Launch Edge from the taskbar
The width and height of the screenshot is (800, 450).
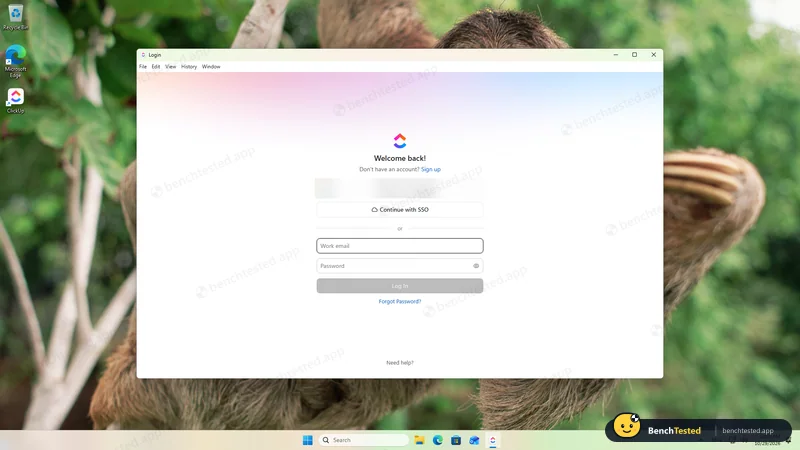point(438,440)
